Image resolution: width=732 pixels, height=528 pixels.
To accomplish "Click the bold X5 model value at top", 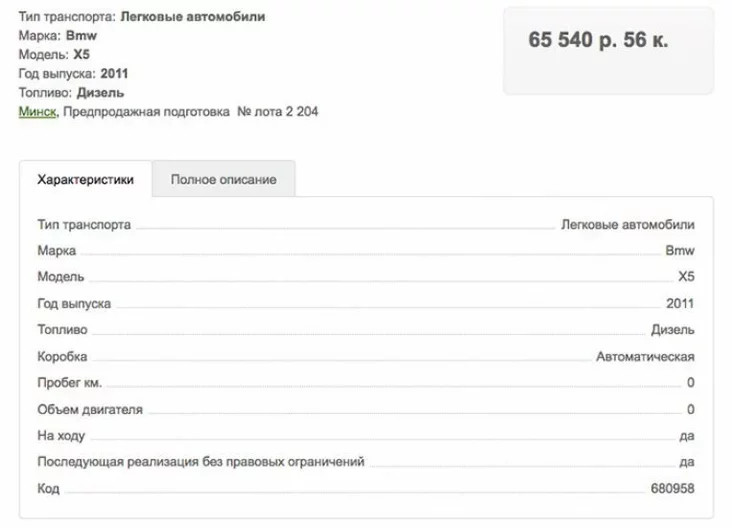I will pyautogui.click(x=81, y=55).
